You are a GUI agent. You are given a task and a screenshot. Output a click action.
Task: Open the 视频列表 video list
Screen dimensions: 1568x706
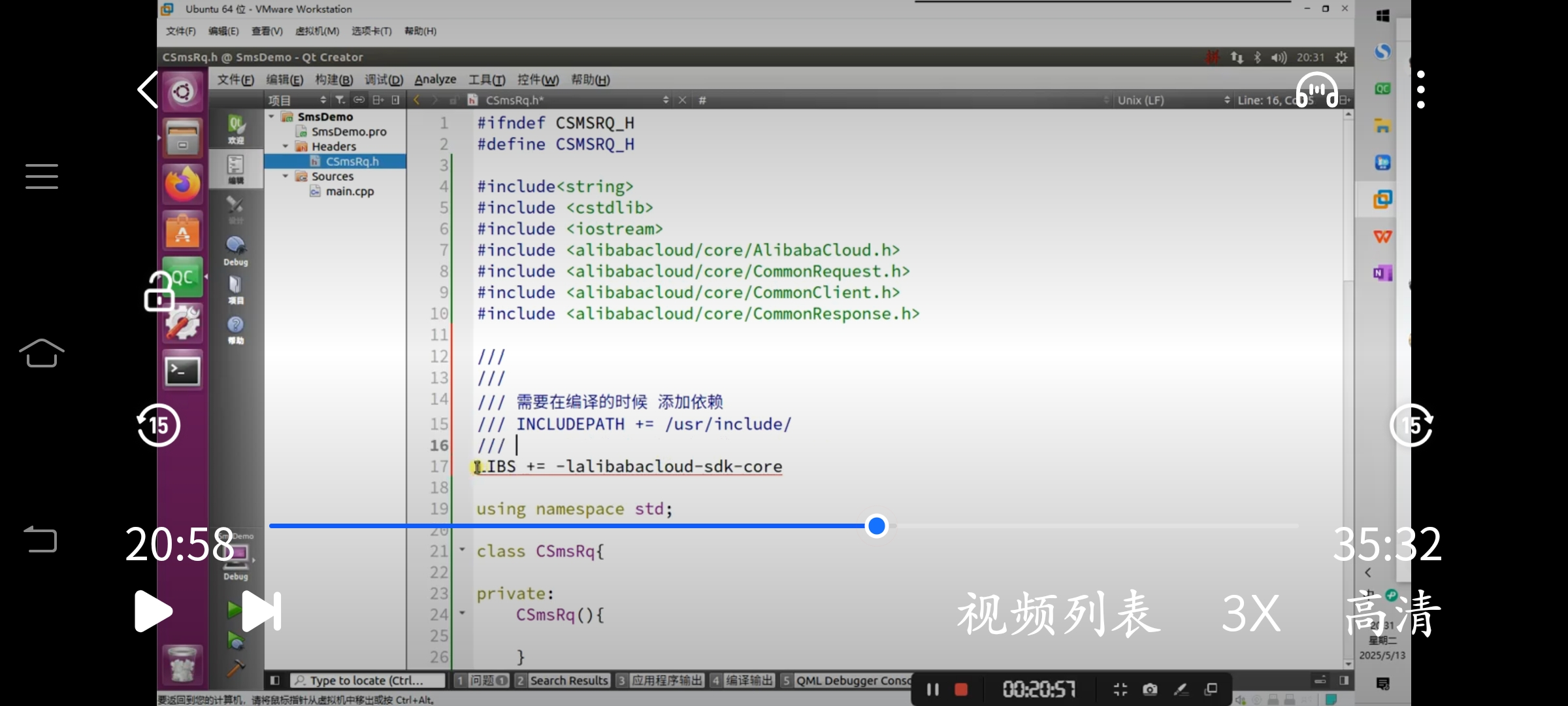(x=1058, y=613)
